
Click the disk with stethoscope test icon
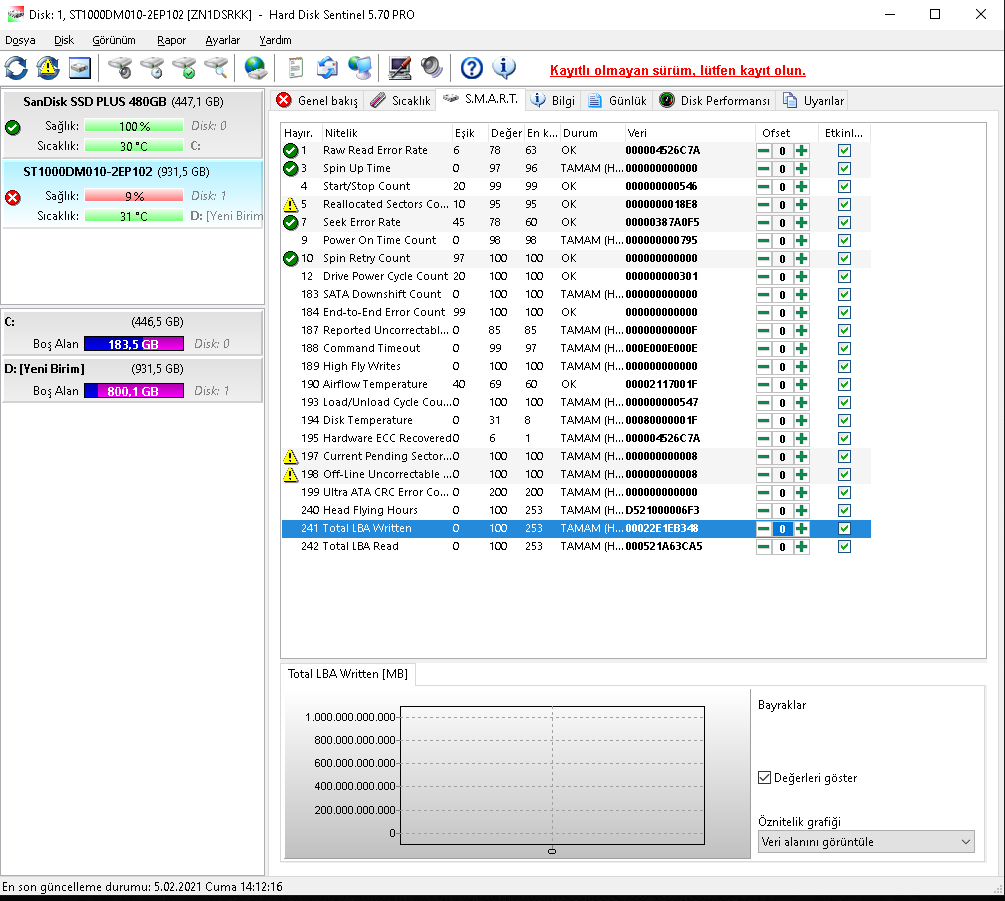click(x=120, y=68)
